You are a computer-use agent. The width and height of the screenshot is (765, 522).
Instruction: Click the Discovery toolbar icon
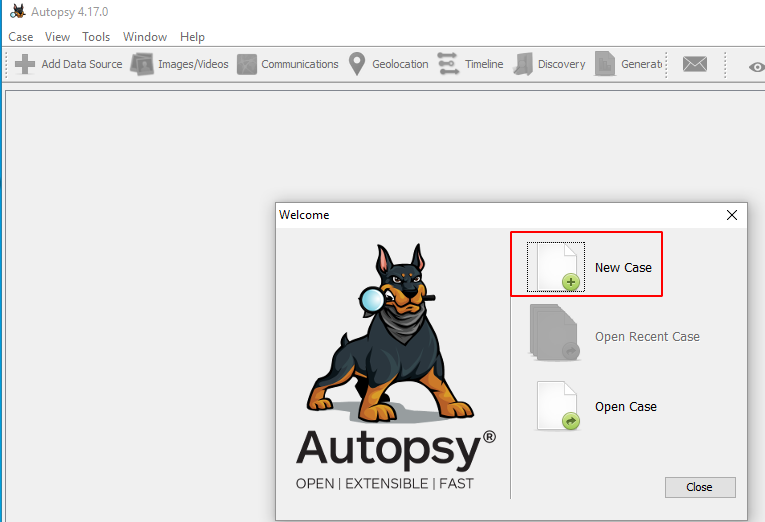(523, 64)
